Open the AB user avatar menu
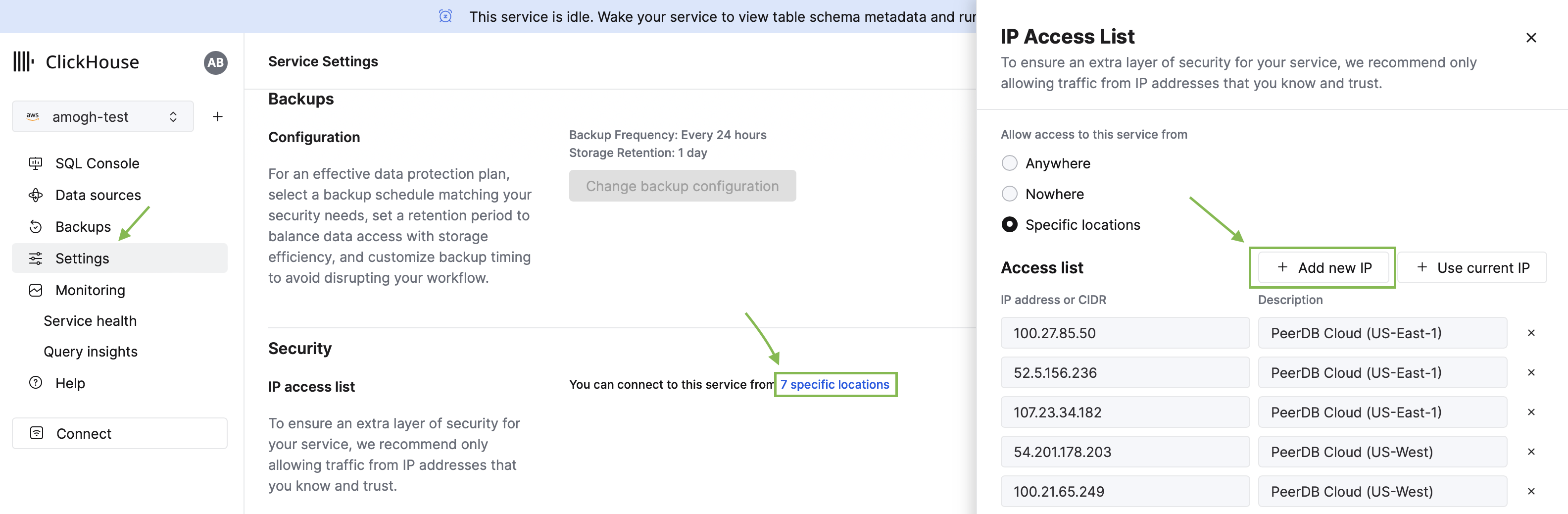 [215, 62]
